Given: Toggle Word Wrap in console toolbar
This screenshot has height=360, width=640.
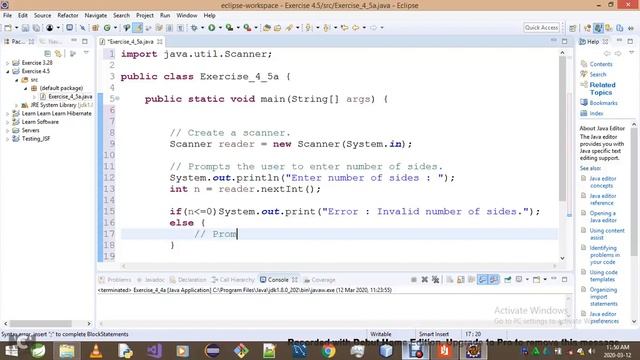Looking at the screenshot, I should tap(471, 280).
